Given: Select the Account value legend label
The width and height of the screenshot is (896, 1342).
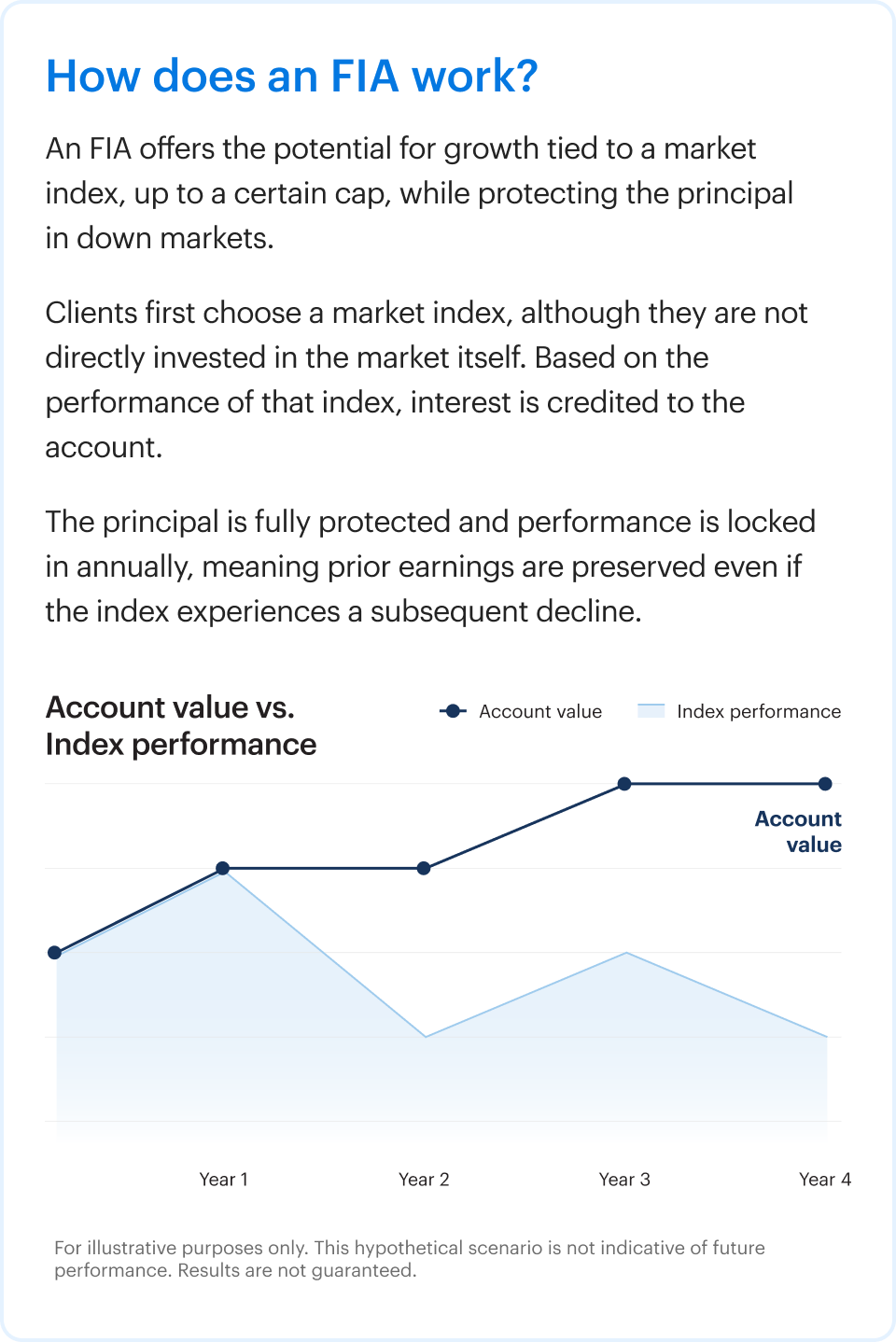Looking at the screenshot, I should tap(540, 711).
